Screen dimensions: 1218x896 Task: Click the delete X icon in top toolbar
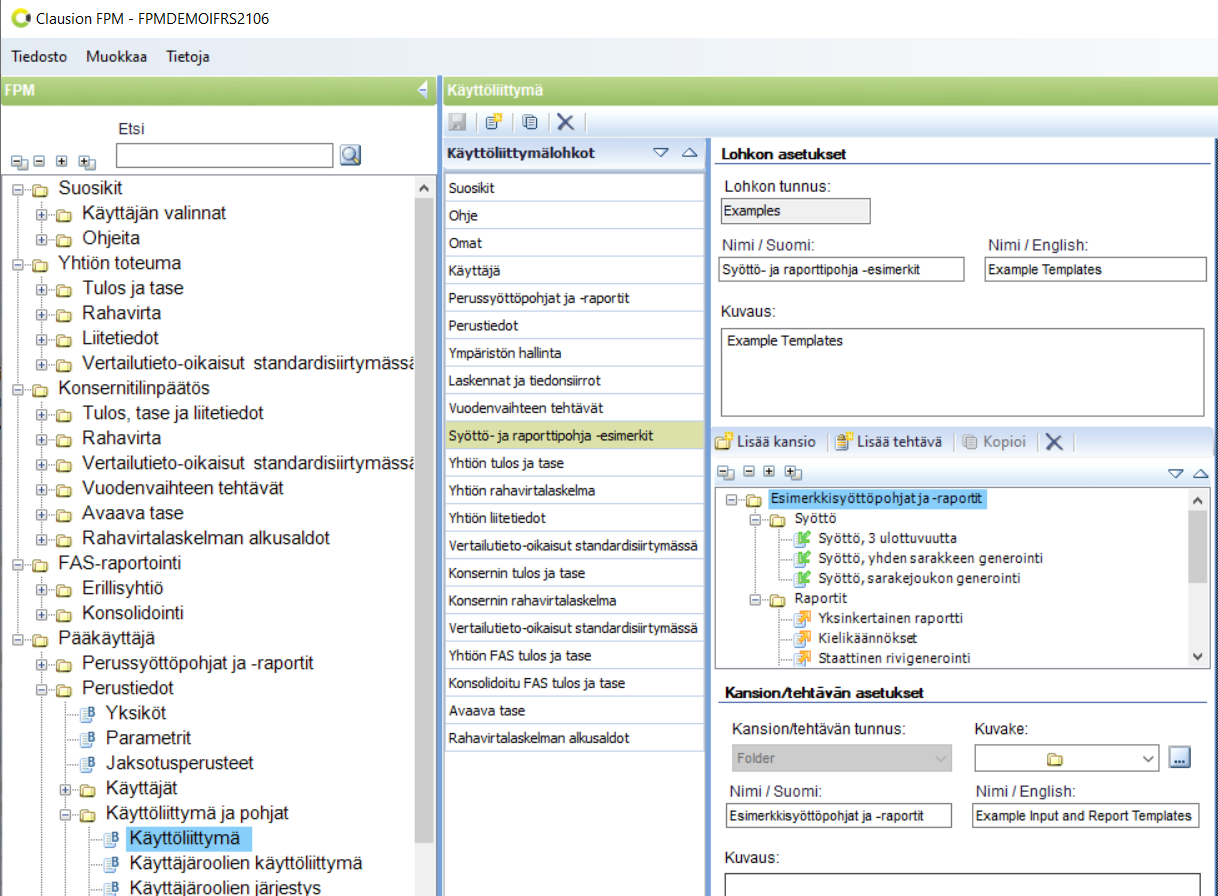pyautogui.click(x=565, y=122)
